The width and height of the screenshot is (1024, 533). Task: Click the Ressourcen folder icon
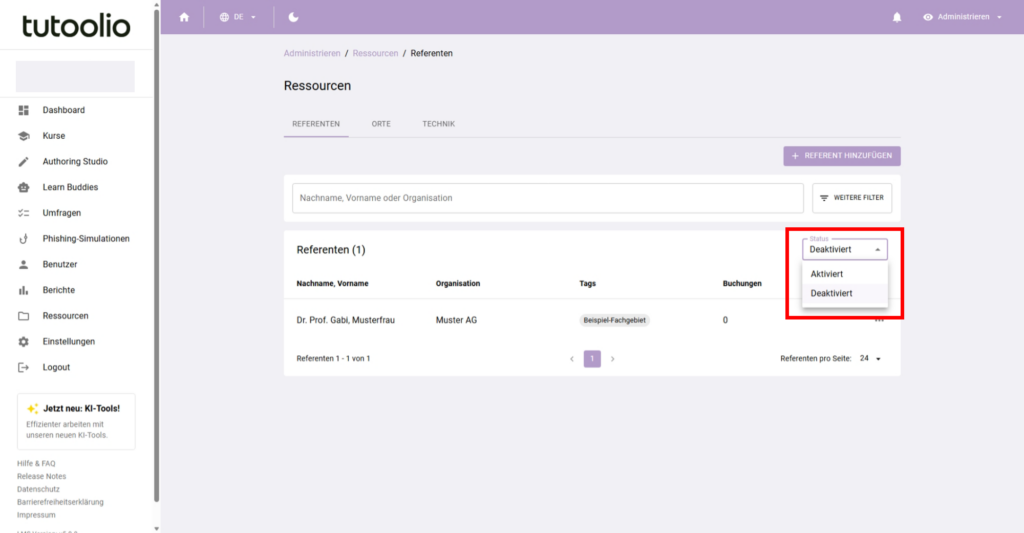point(24,315)
